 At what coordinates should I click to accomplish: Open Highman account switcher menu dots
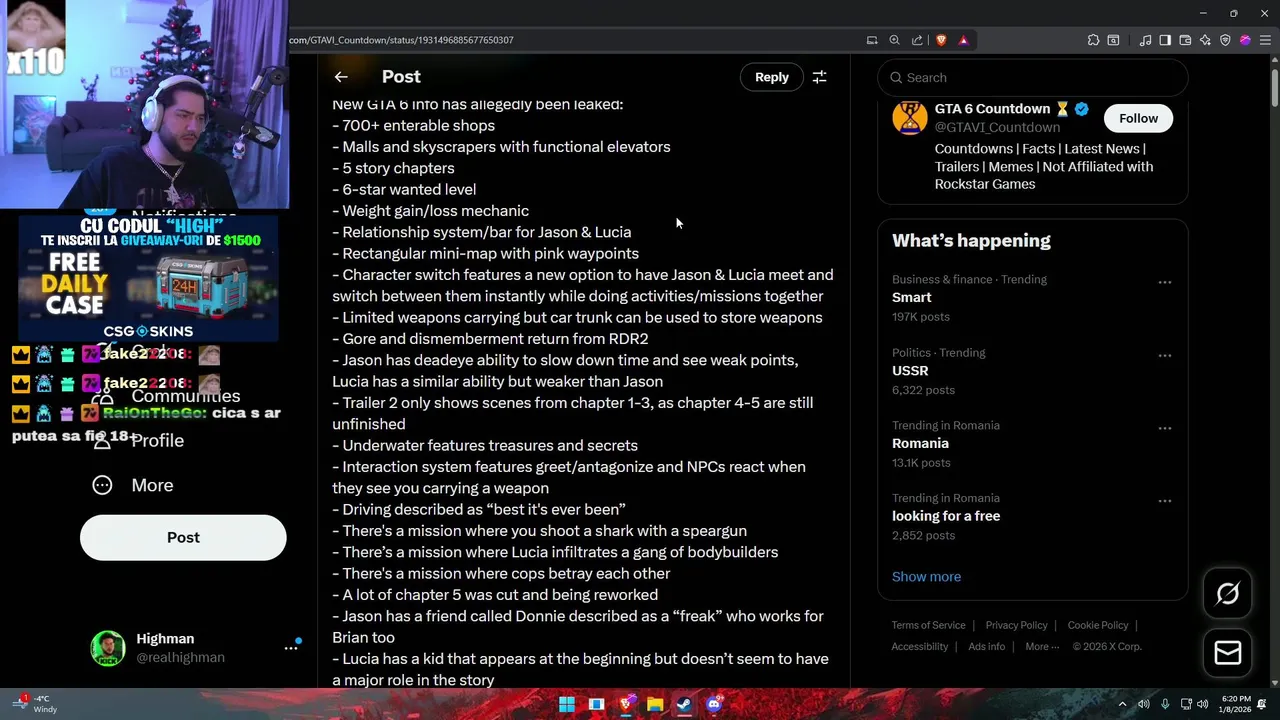click(291, 648)
